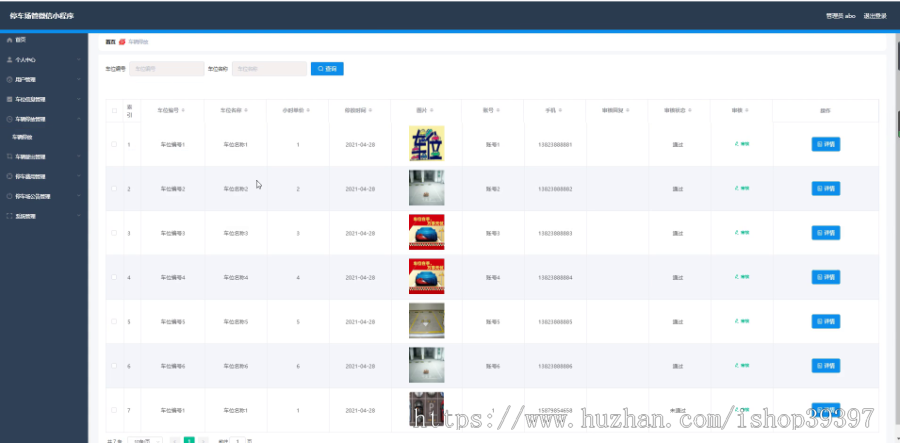
Task: Check the checkbox for row 2
Action: (114, 189)
